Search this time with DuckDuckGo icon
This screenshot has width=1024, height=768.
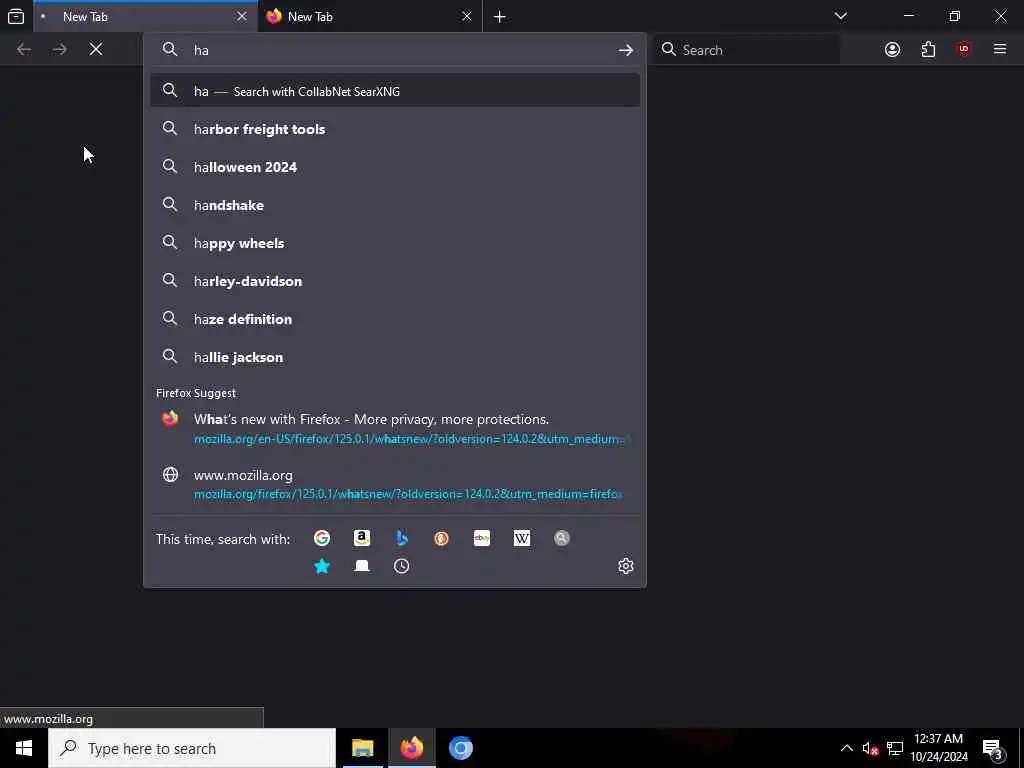pos(441,538)
